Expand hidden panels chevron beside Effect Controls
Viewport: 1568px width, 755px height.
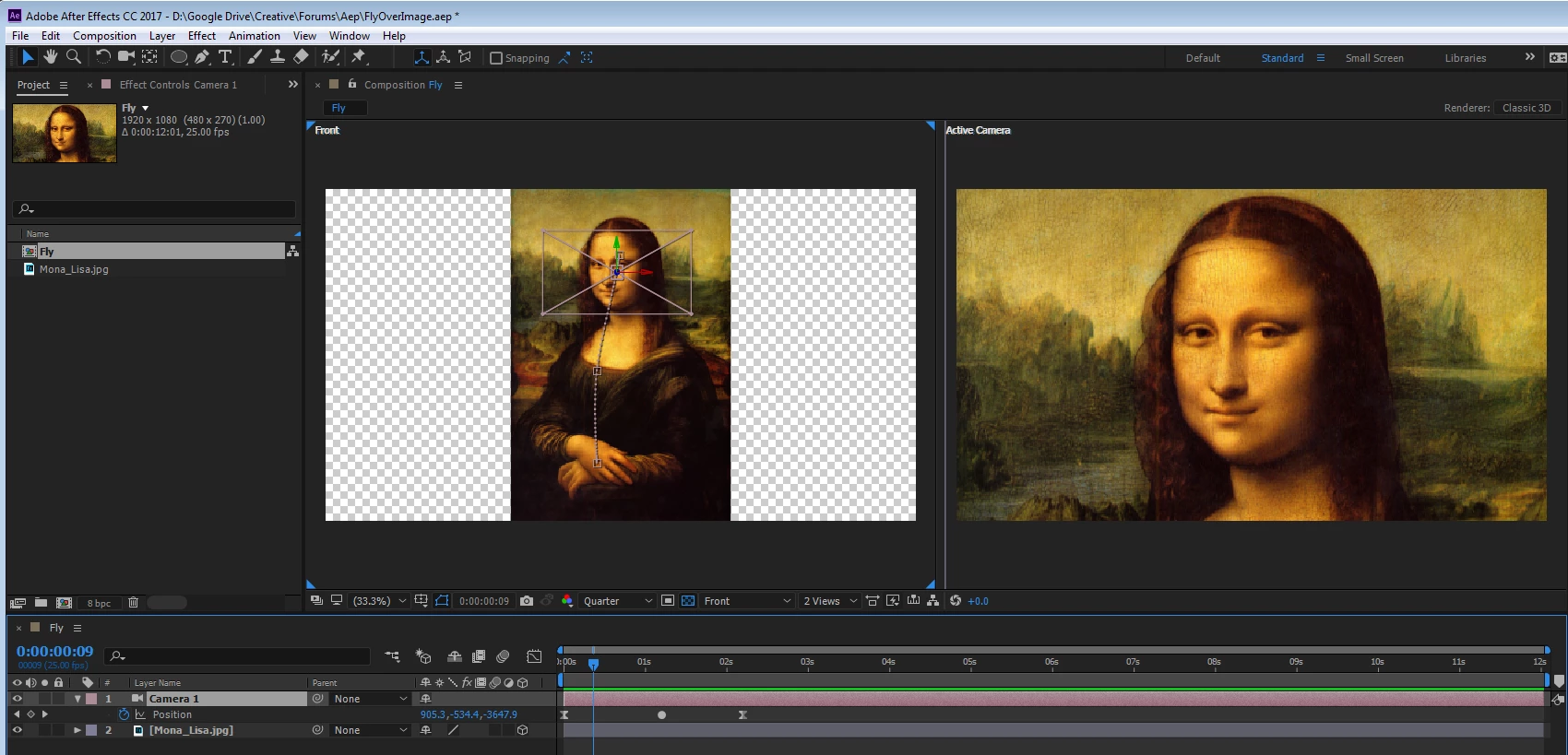coord(293,84)
